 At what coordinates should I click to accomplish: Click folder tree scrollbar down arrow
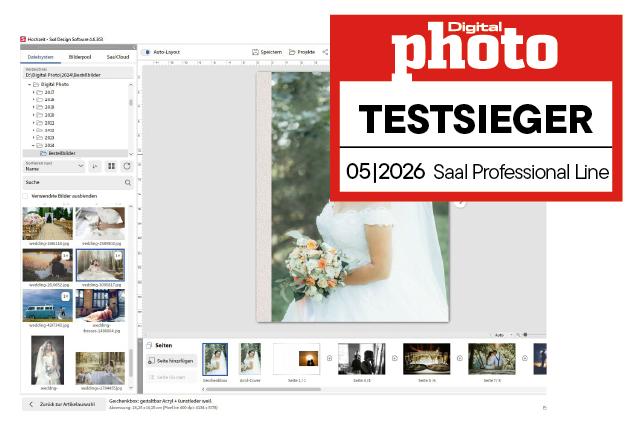click(x=131, y=154)
